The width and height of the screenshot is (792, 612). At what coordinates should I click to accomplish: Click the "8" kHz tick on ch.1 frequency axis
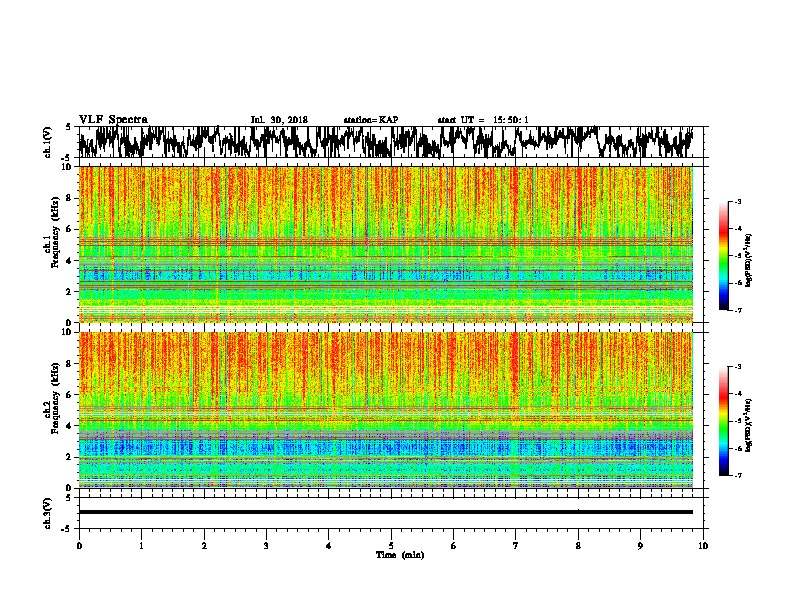pos(70,198)
